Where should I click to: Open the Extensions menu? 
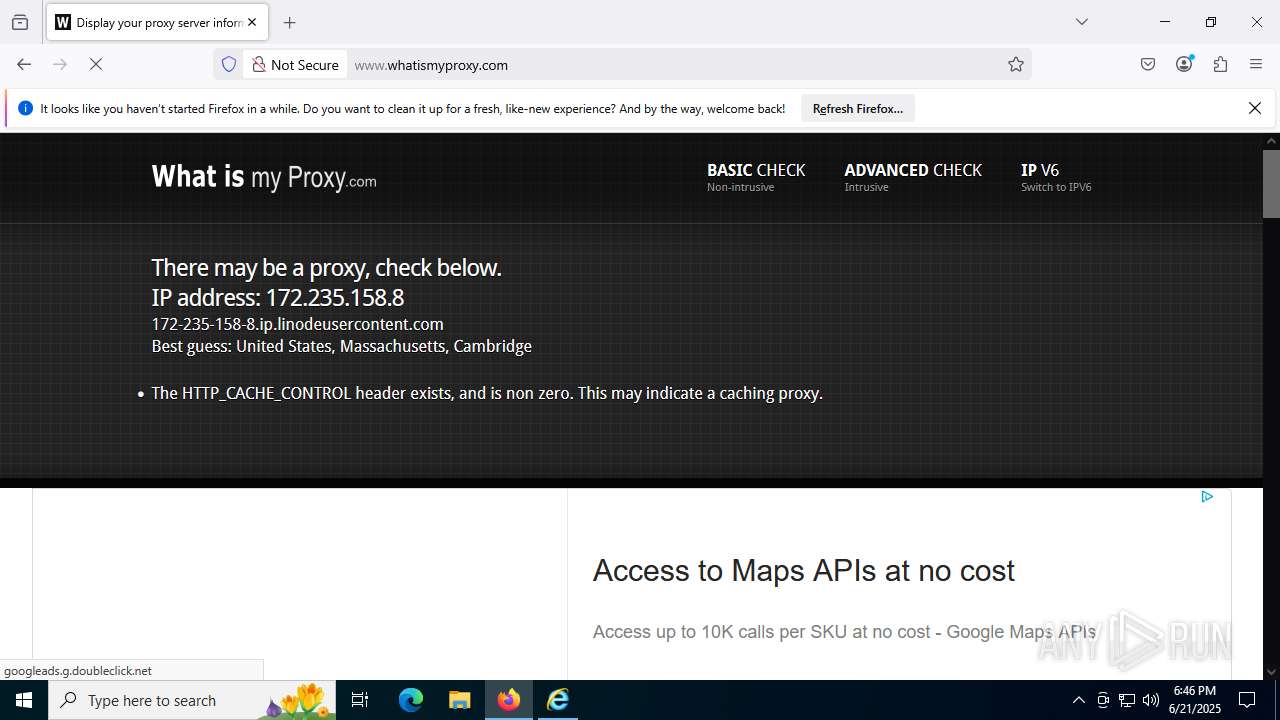(1220, 64)
